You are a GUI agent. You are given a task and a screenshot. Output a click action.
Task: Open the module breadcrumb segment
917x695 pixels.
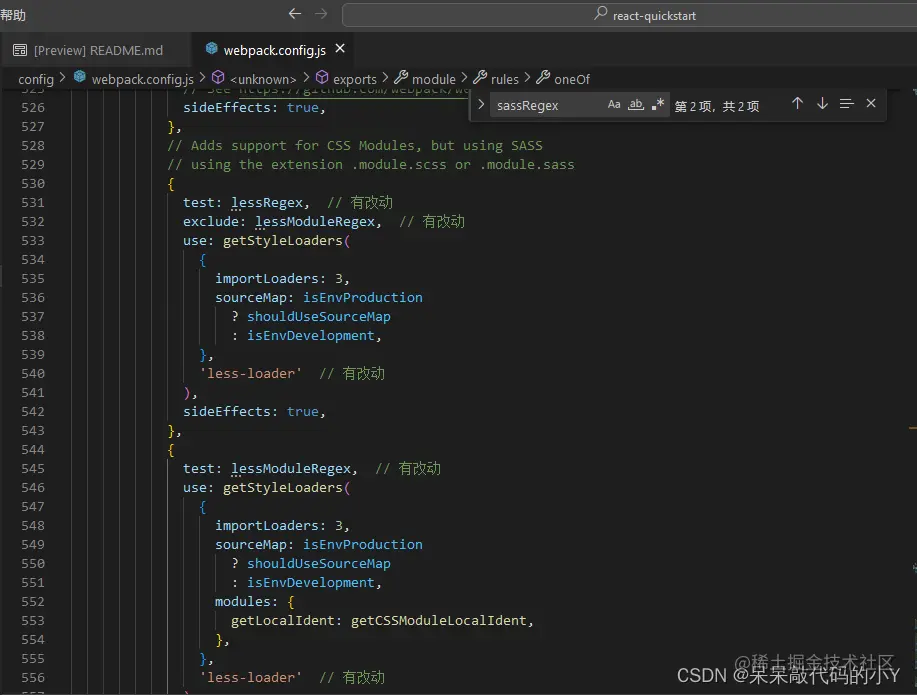click(x=433, y=79)
